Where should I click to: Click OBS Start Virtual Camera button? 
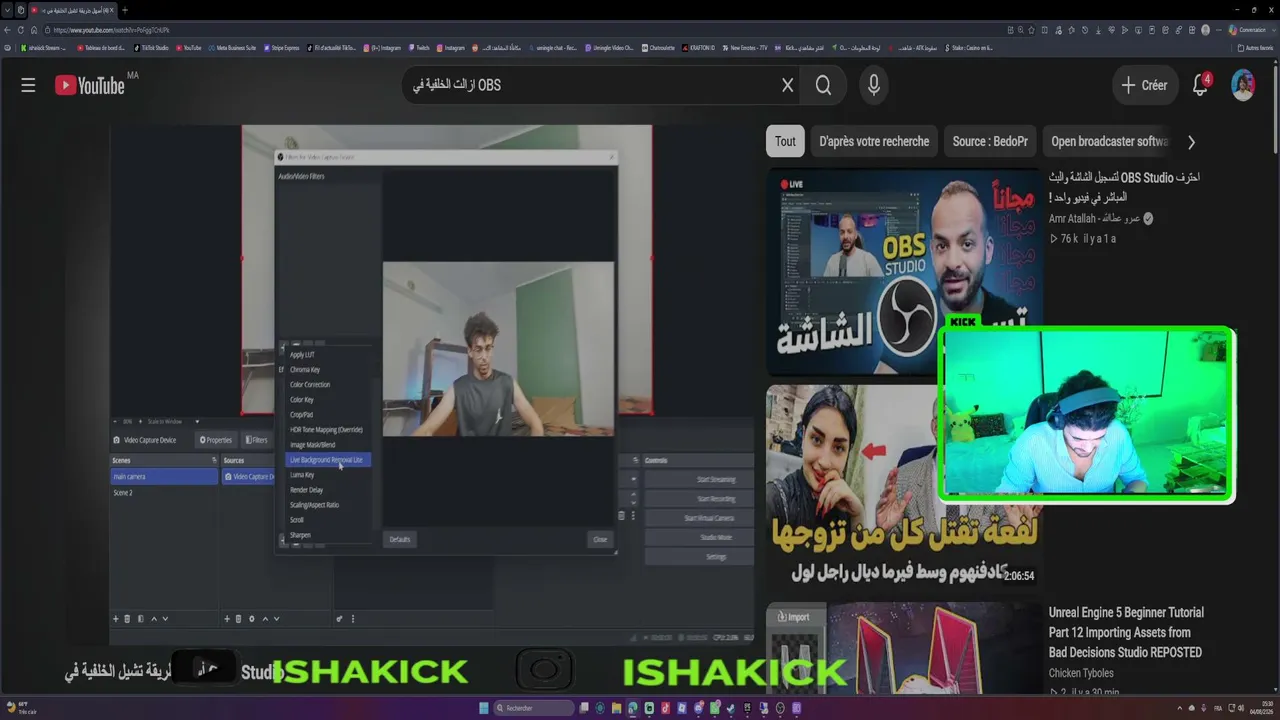coord(710,518)
